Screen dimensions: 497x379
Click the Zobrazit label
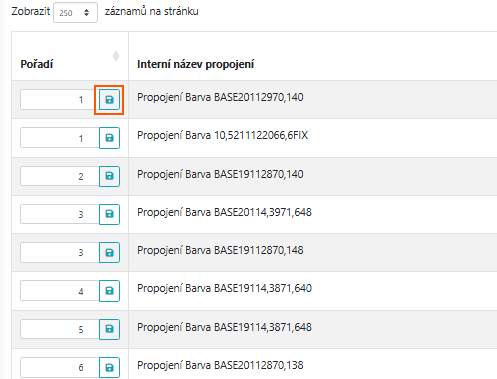tap(31, 11)
